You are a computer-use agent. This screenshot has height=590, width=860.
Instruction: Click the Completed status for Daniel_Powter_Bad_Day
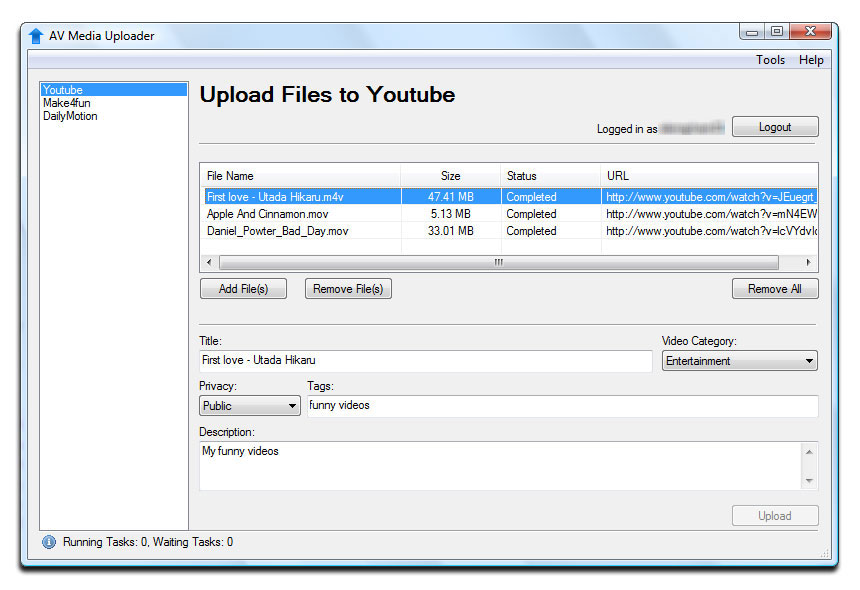(531, 231)
